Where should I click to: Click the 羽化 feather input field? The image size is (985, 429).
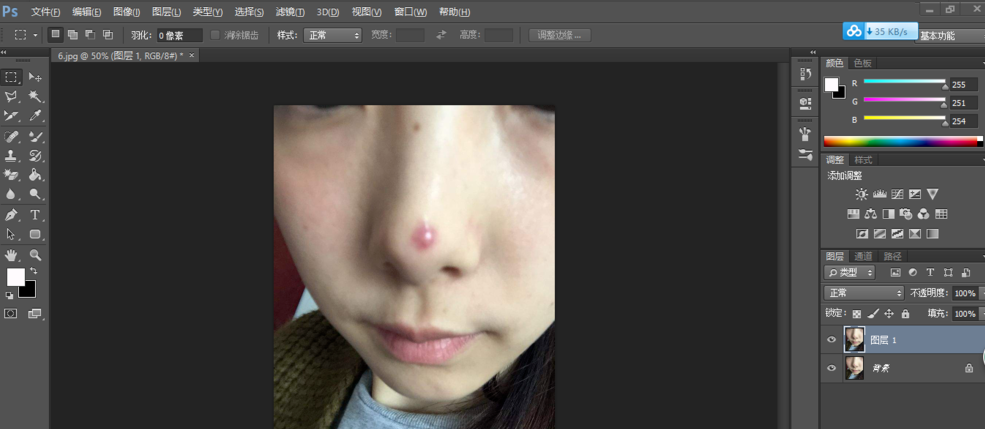[x=178, y=35]
